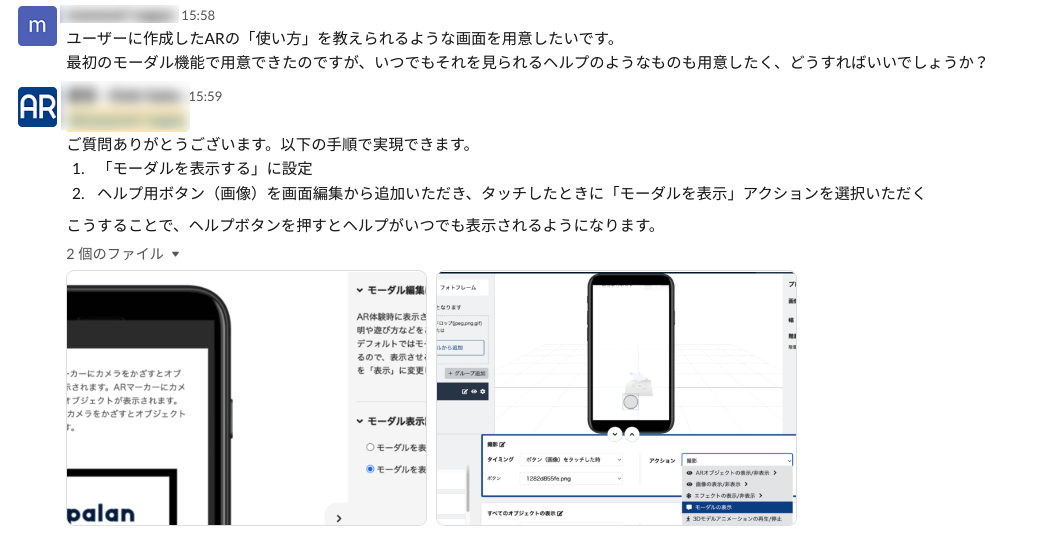Collapse the 2 個のファイル attachments list

[123, 254]
